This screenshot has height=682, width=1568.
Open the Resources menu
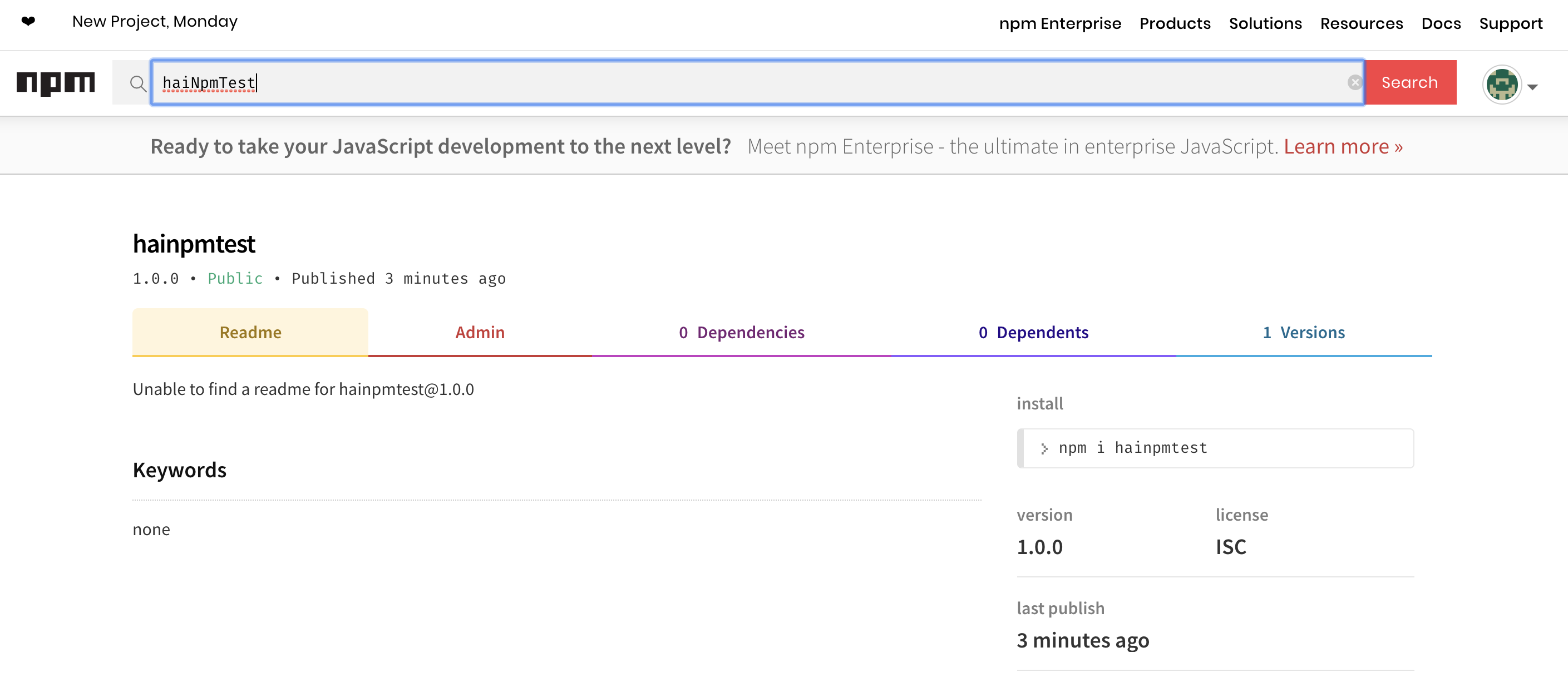1361,24
